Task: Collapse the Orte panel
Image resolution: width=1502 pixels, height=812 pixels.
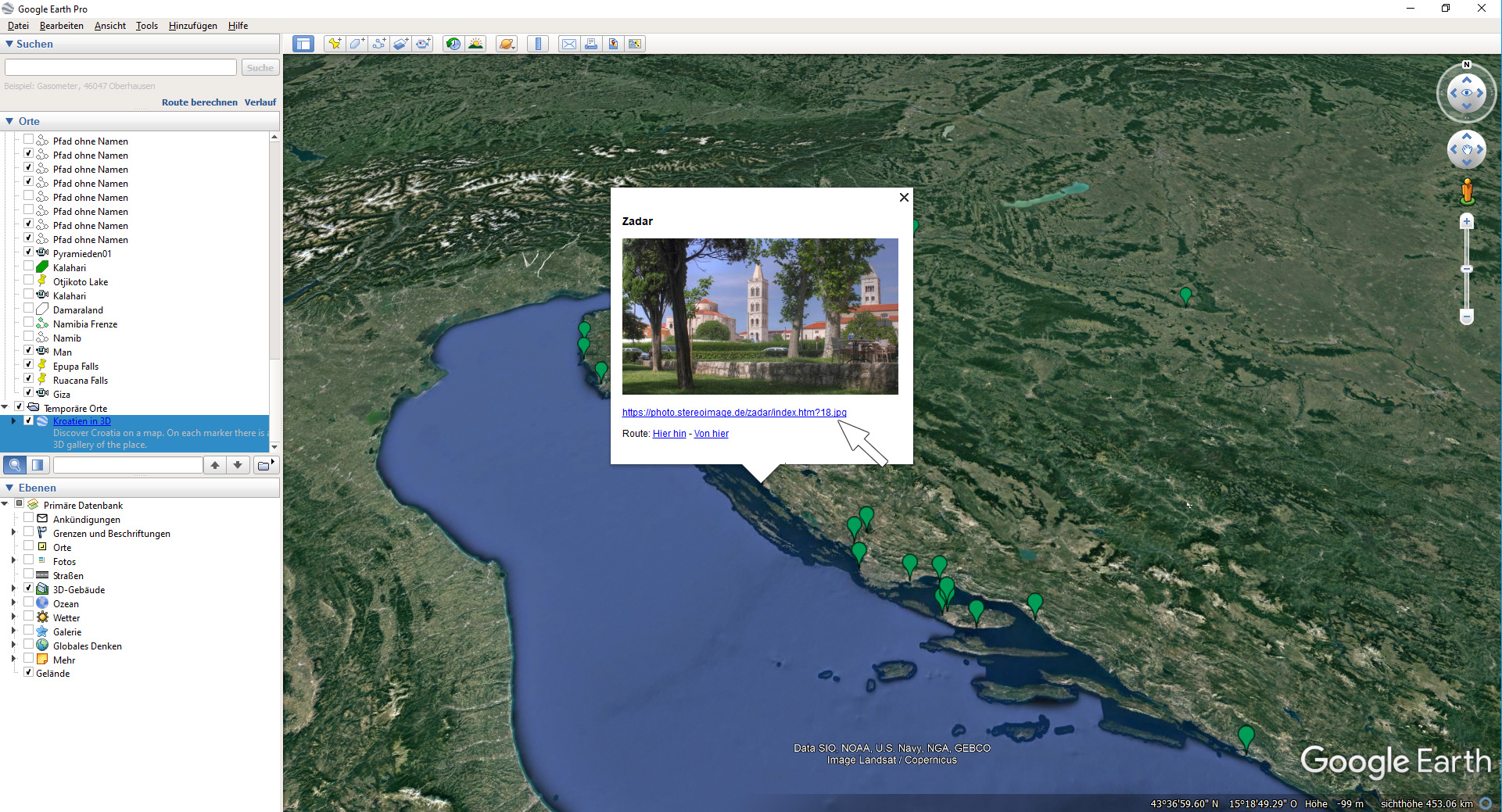Action: [x=9, y=121]
